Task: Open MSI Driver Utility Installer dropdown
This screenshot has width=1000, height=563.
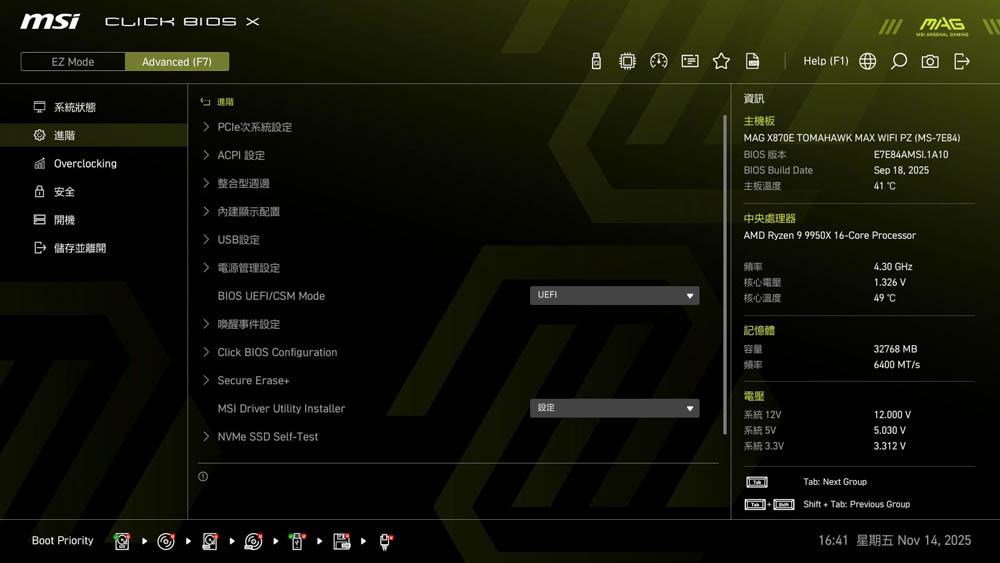Action: pyautogui.click(x=614, y=408)
